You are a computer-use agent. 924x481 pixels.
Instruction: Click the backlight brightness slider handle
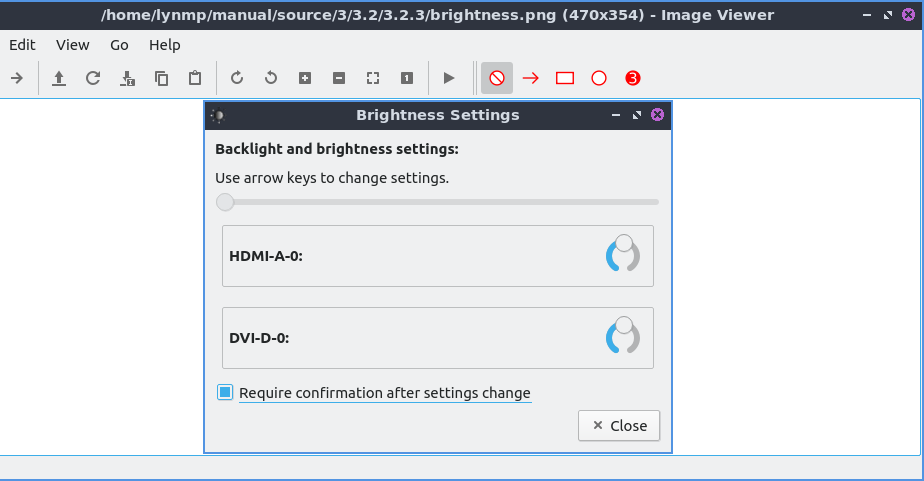225,202
